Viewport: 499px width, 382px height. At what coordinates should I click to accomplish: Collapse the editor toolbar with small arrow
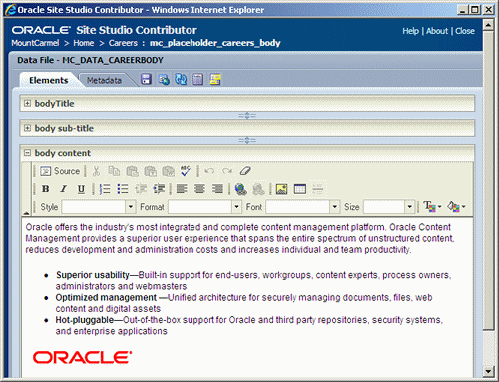click(x=26, y=213)
